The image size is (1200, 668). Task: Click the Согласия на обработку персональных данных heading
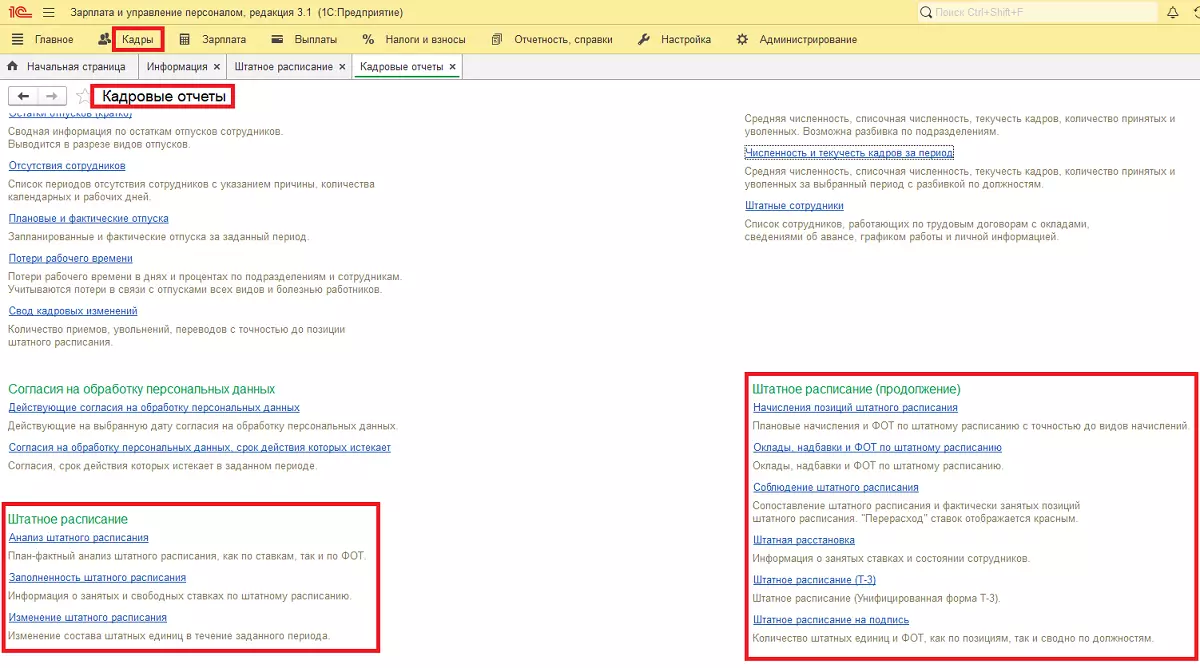click(141, 388)
